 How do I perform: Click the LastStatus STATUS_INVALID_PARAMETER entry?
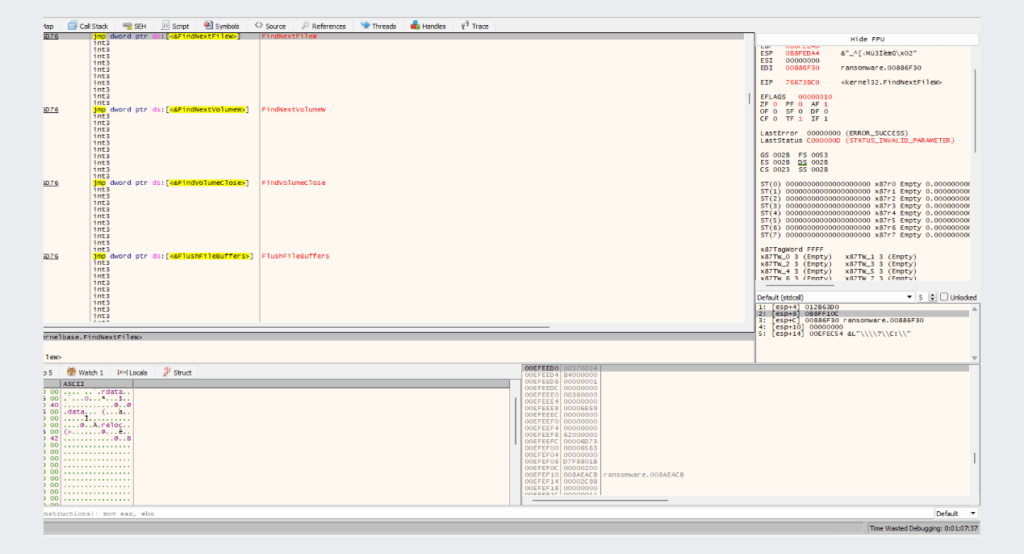coord(857,140)
